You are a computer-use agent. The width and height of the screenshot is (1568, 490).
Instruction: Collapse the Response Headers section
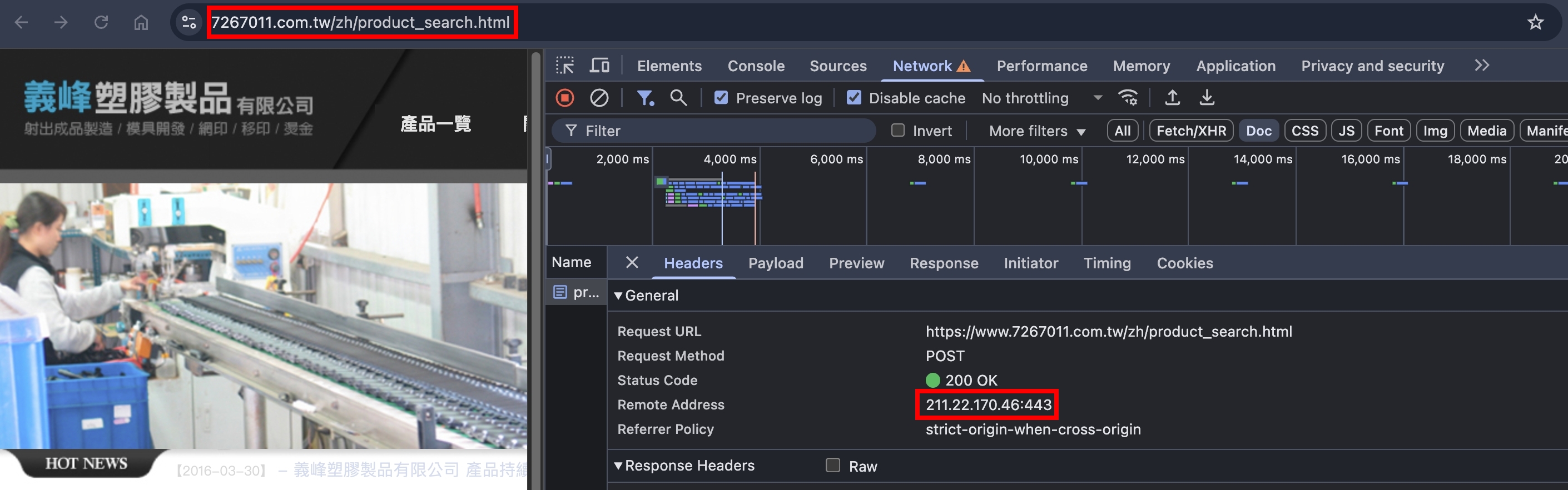point(618,466)
